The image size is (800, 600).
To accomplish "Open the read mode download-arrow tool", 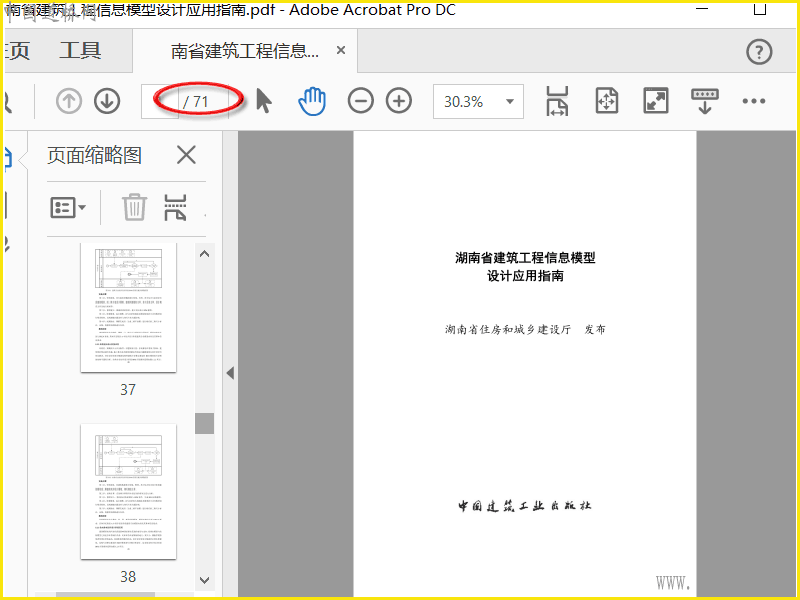I will [705, 101].
